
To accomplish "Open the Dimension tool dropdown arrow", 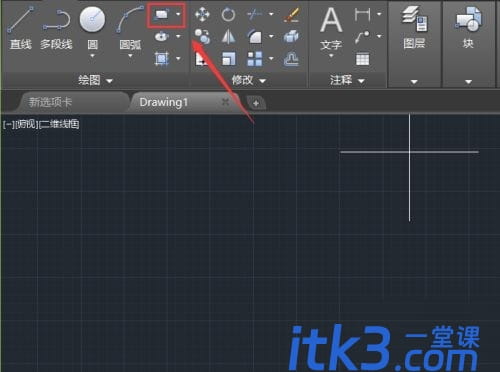I will point(379,14).
